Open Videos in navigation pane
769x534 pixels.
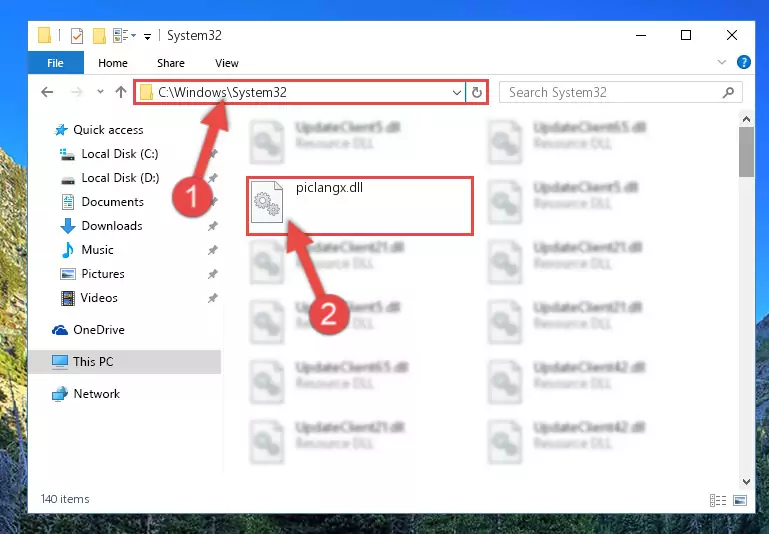[99, 298]
